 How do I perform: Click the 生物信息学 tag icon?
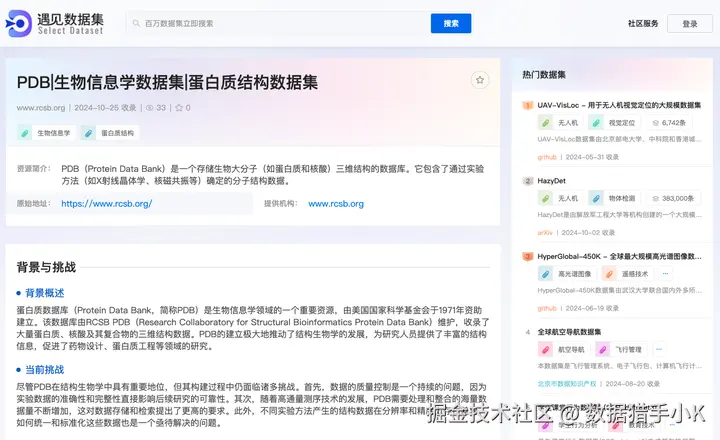click(25, 133)
